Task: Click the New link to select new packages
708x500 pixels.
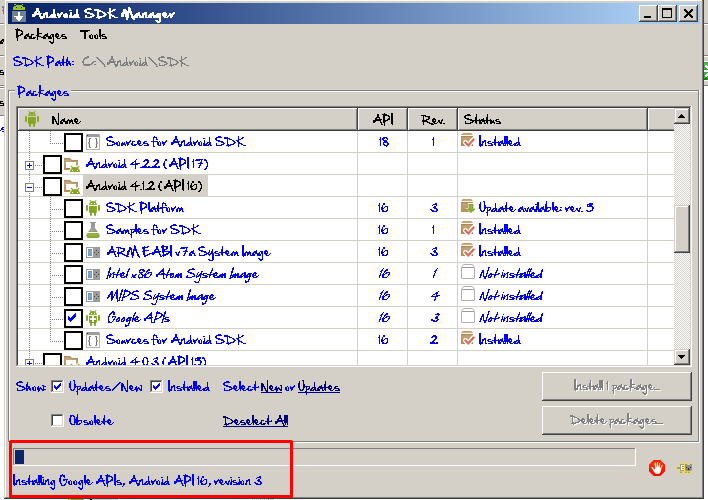Action: click(271, 387)
